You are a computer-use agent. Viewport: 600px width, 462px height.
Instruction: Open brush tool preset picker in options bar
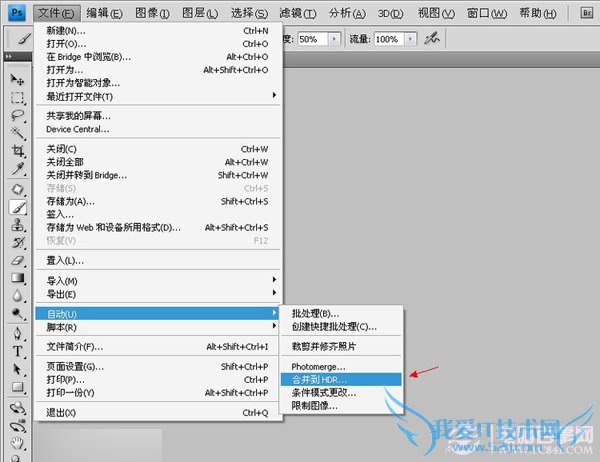(24, 39)
